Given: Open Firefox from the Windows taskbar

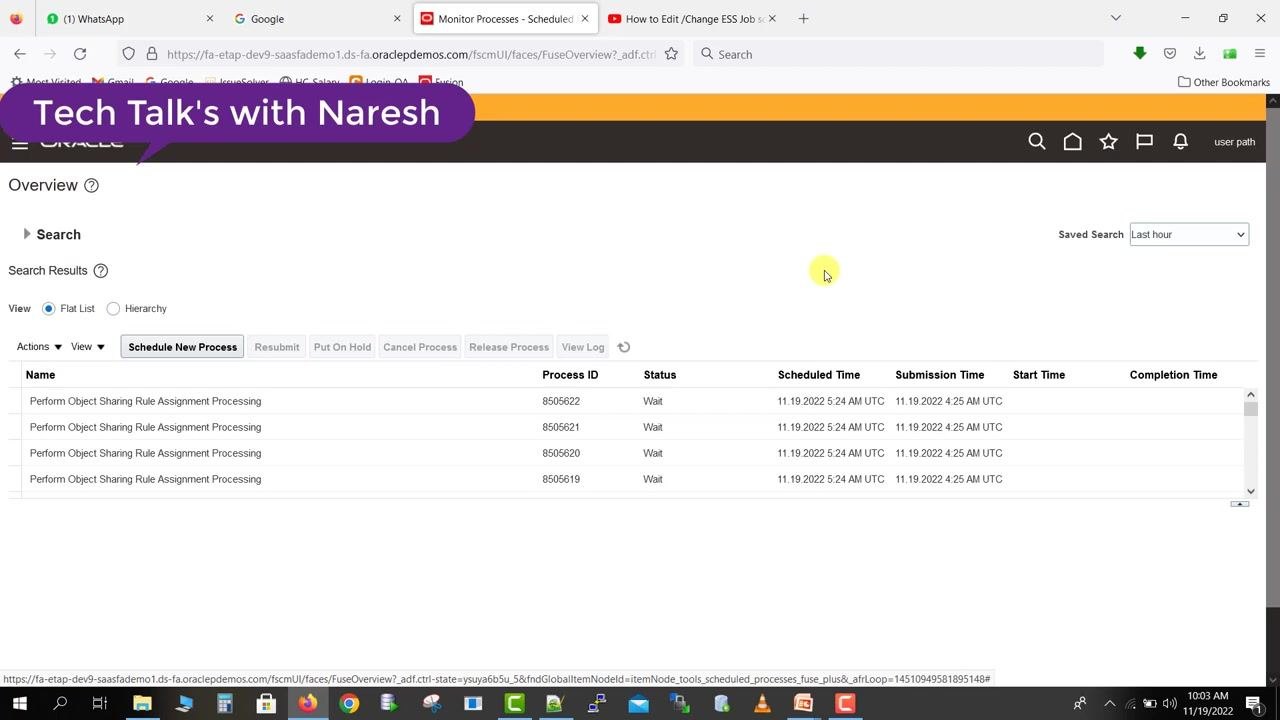Looking at the screenshot, I should tap(307, 704).
